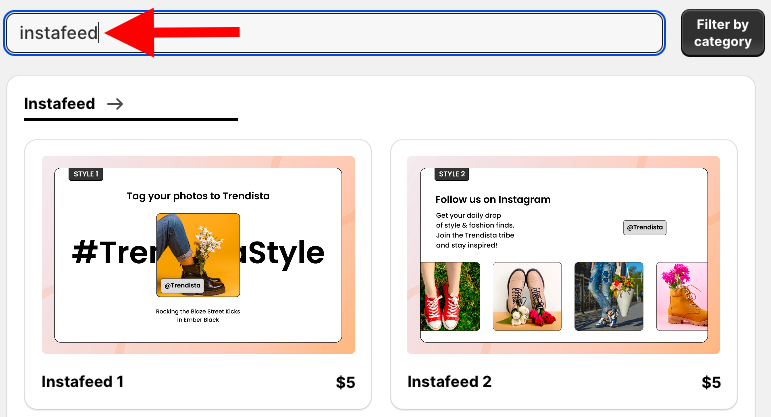Image resolution: width=771 pixels, height=417 pixels.
Task: Click the red sneakers photo in Instafeed 2
Action: click(450, 296)
